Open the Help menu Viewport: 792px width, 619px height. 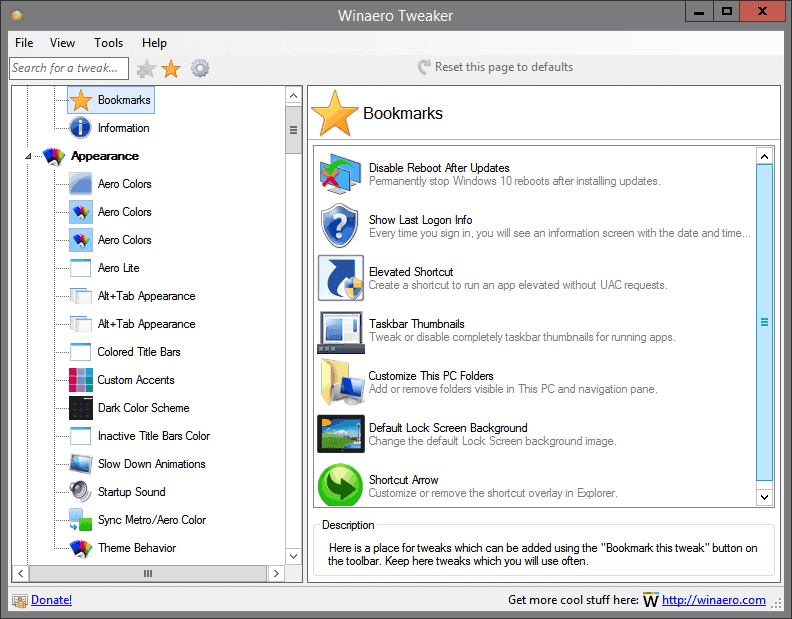coord(154,43)
